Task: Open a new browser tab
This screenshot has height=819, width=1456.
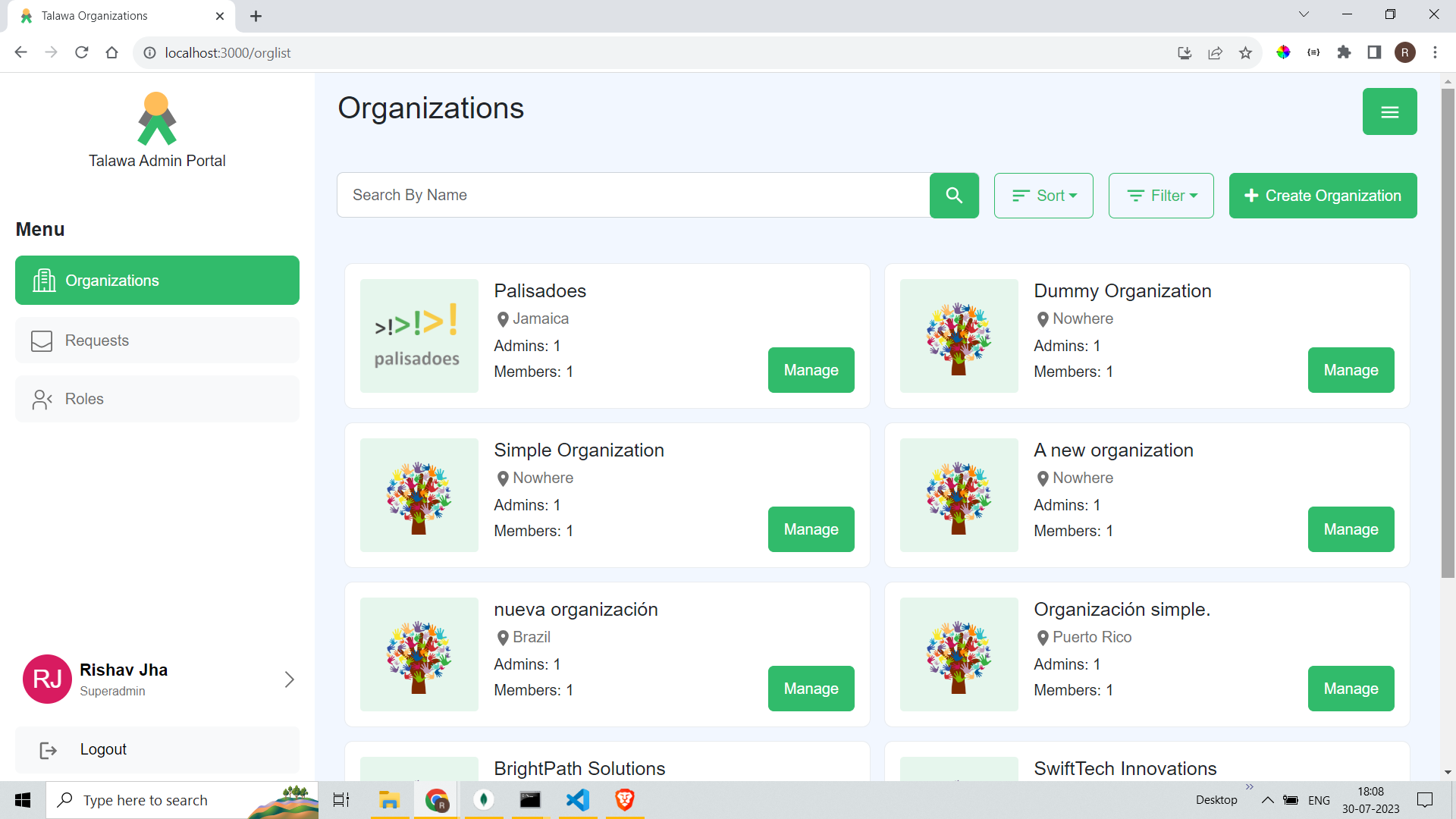Action: [x=256, y=16]
